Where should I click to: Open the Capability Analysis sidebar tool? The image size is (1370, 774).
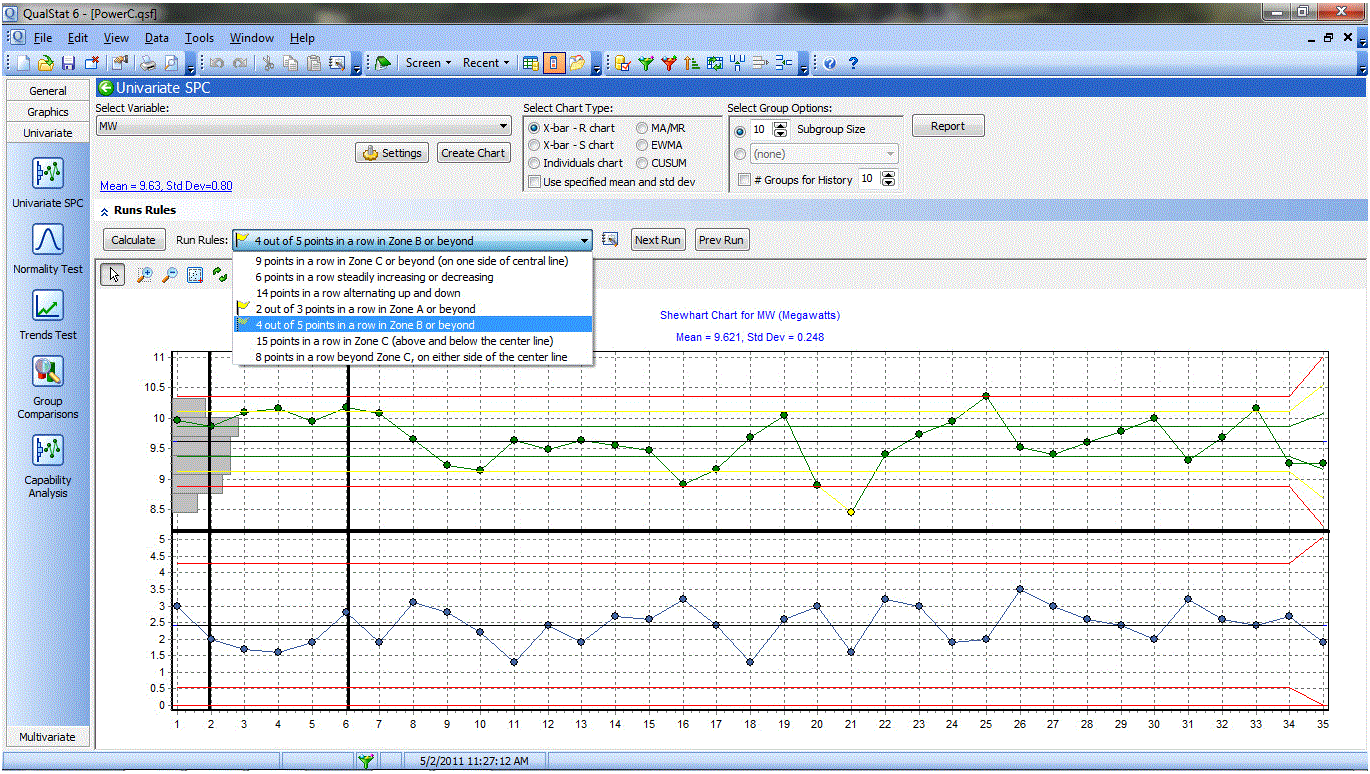48,465
